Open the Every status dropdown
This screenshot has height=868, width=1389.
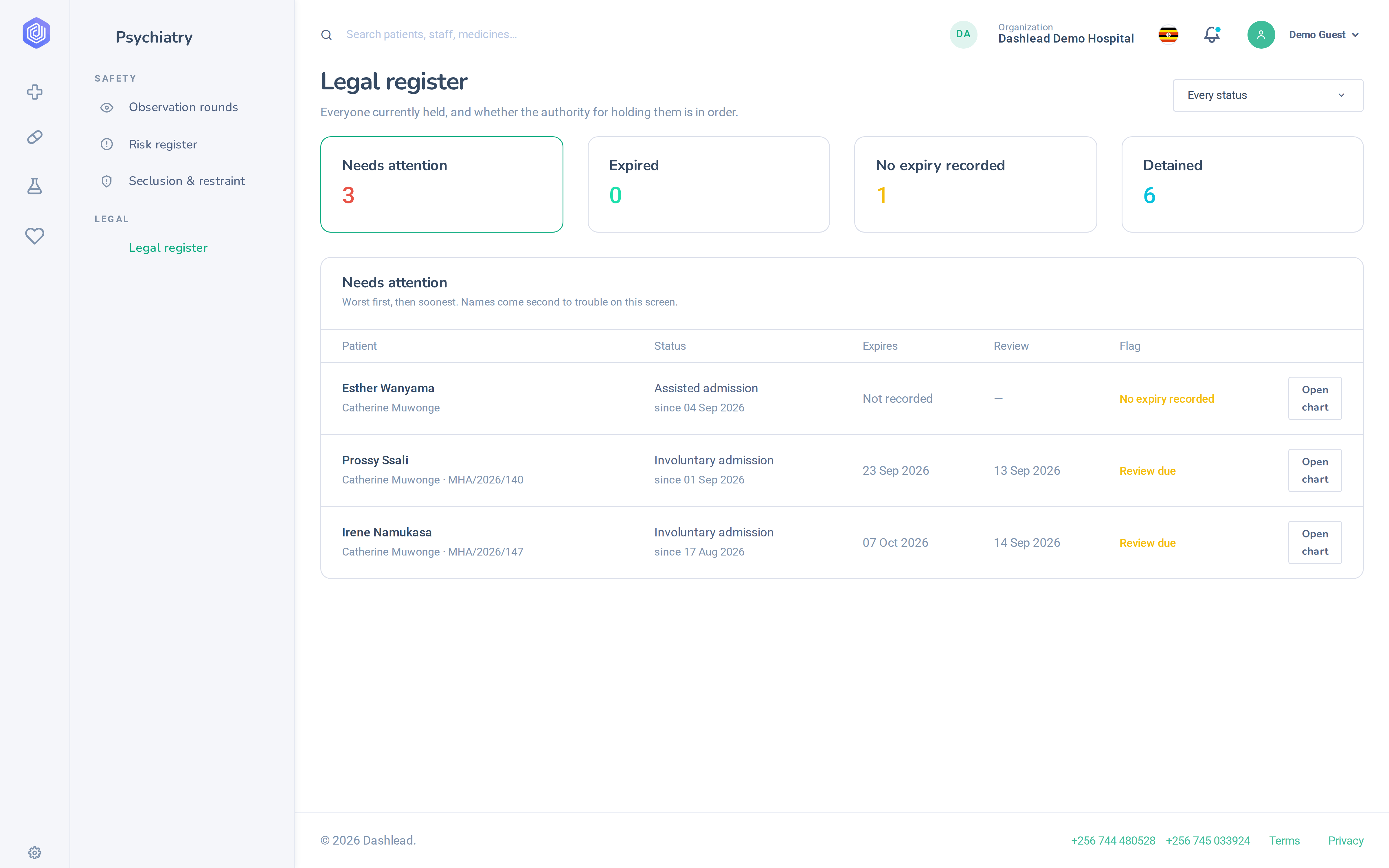(x=1267, y=95)
